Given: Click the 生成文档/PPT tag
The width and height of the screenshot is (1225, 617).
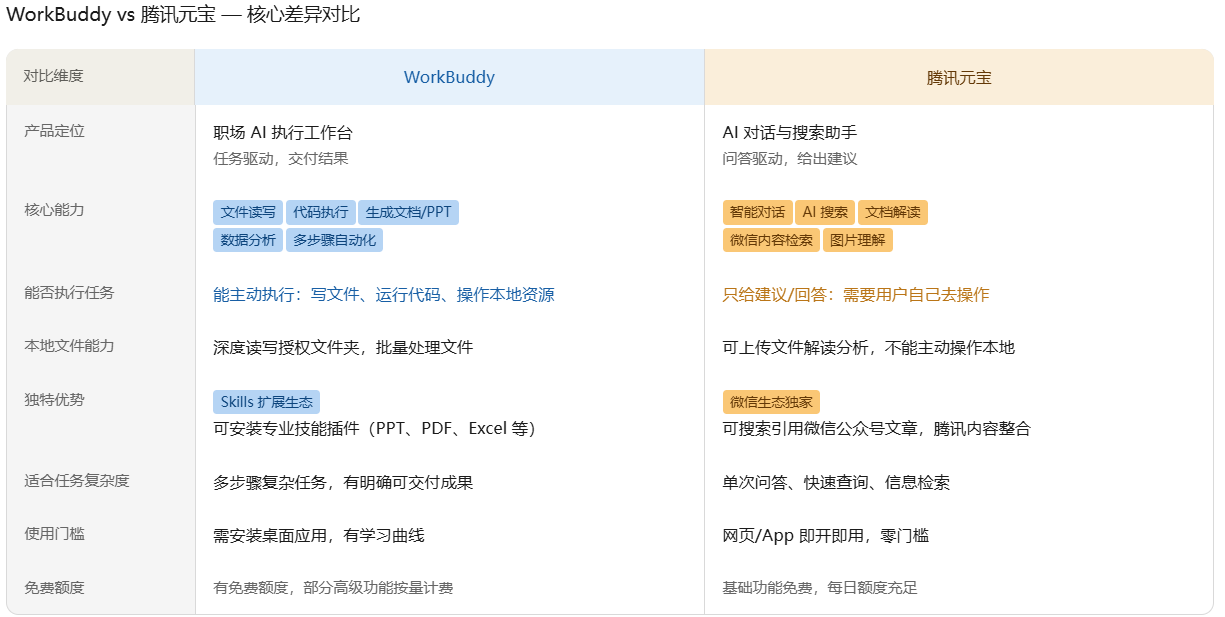Looking at the screenshot, I should 408,212.
